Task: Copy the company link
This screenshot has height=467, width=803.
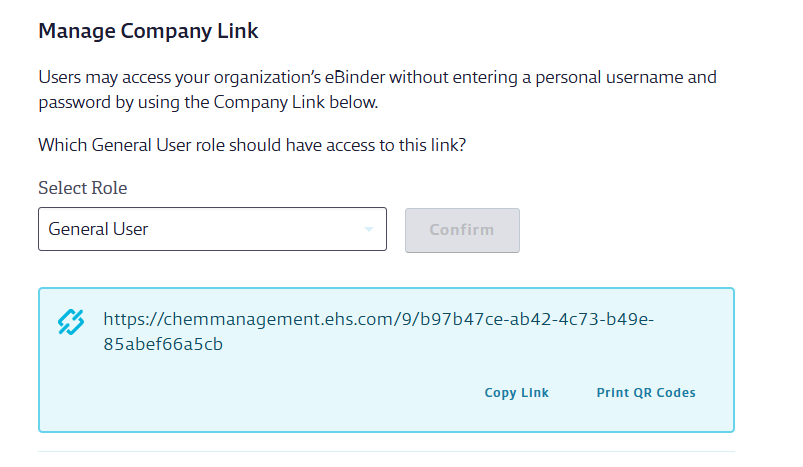Action: pos(516,393)
